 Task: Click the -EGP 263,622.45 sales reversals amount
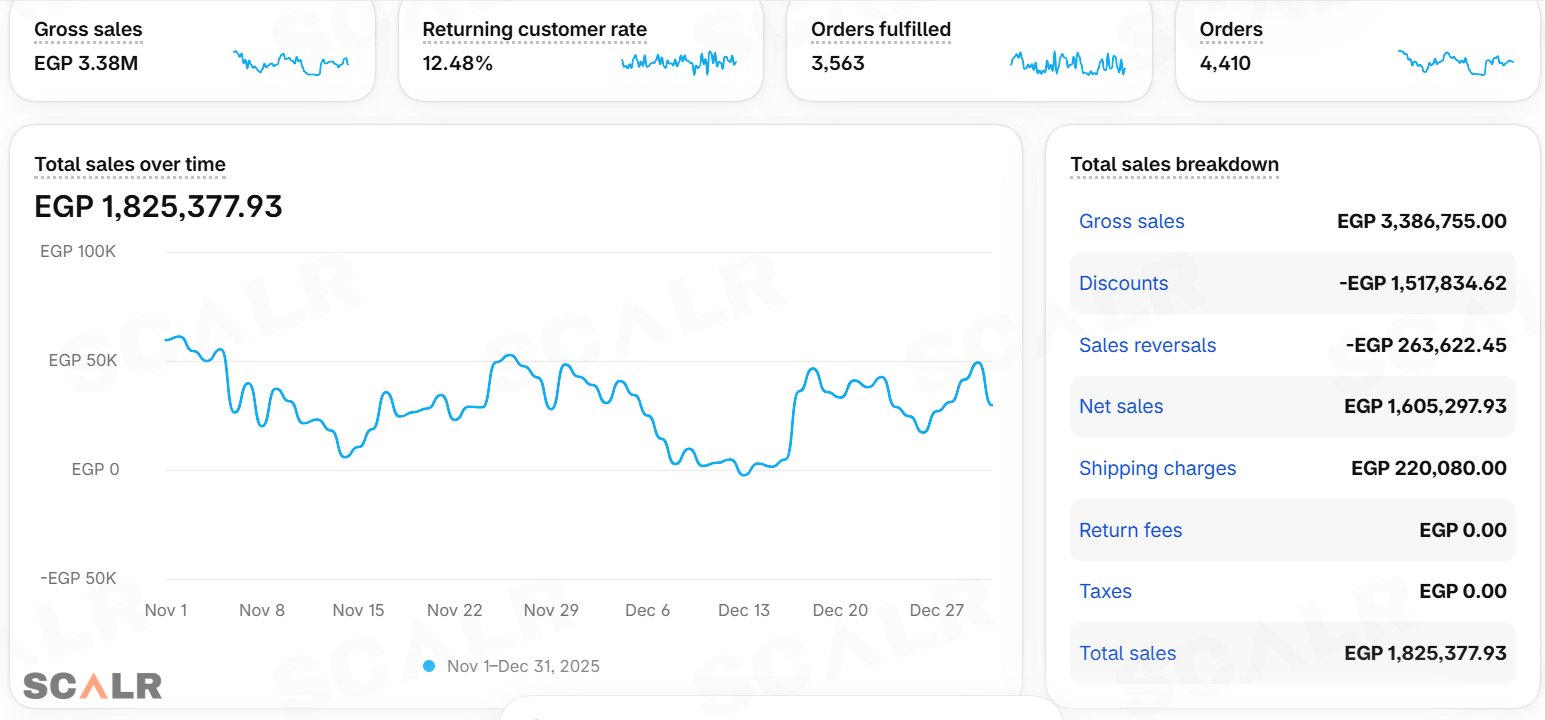[x=1426, y=346]
